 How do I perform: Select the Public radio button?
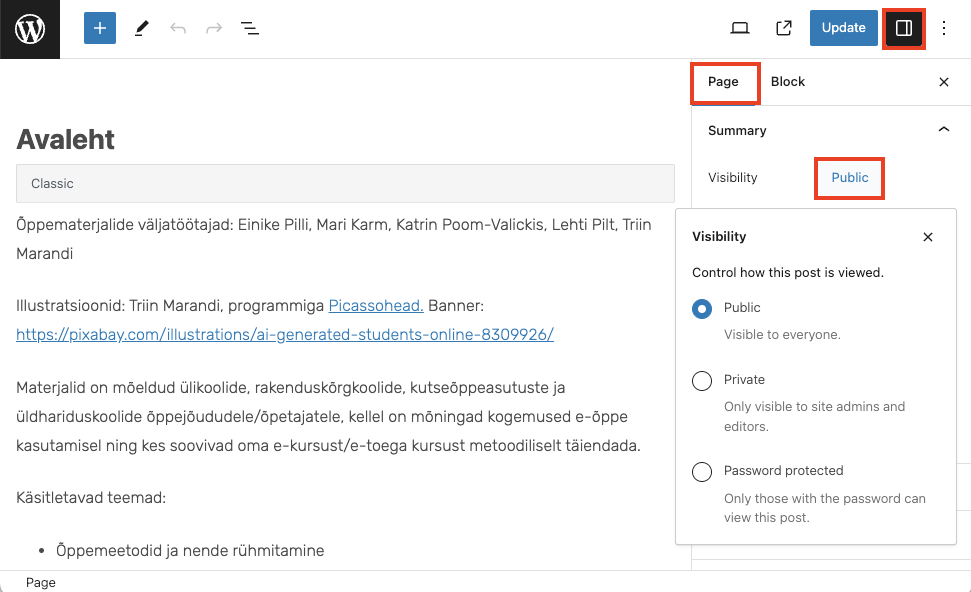point(702,308)
